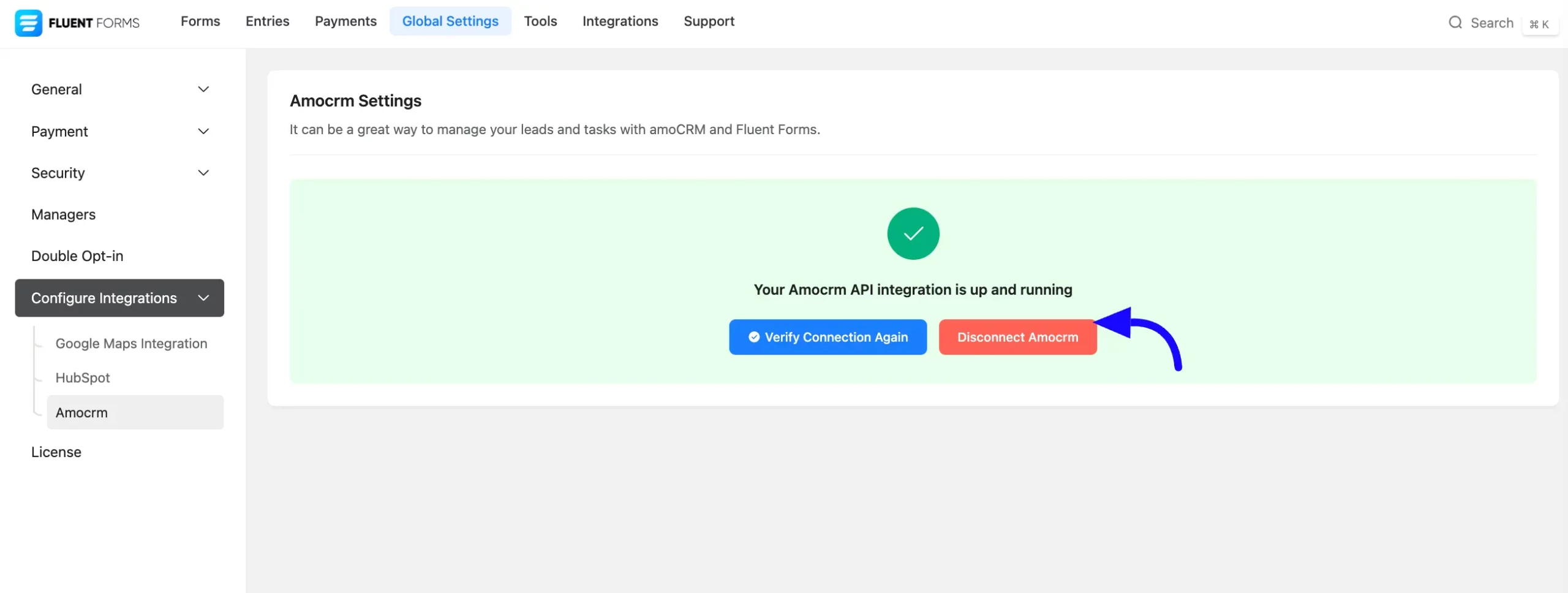Click the ⌘K shortcut badge
The image size is (1568, 593).
(1540, 24)
